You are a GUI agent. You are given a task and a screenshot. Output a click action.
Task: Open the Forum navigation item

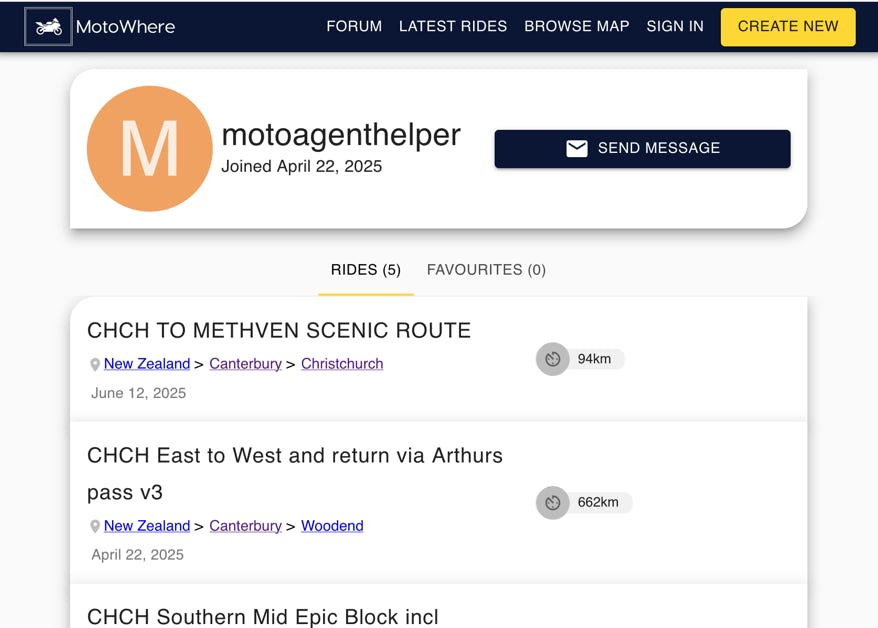[354, 26]
